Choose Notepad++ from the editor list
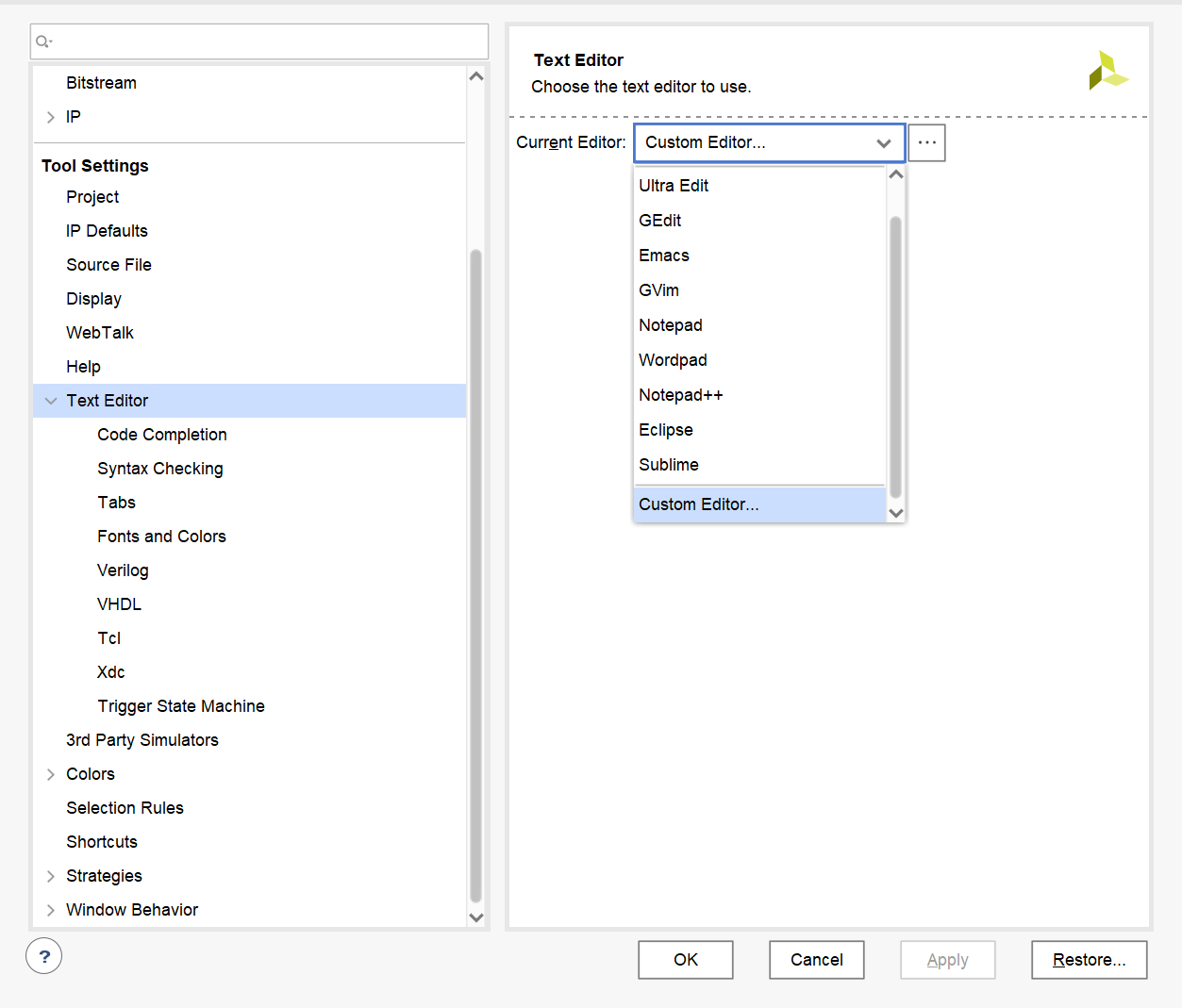The image size is (1182, 1008). 760,395
